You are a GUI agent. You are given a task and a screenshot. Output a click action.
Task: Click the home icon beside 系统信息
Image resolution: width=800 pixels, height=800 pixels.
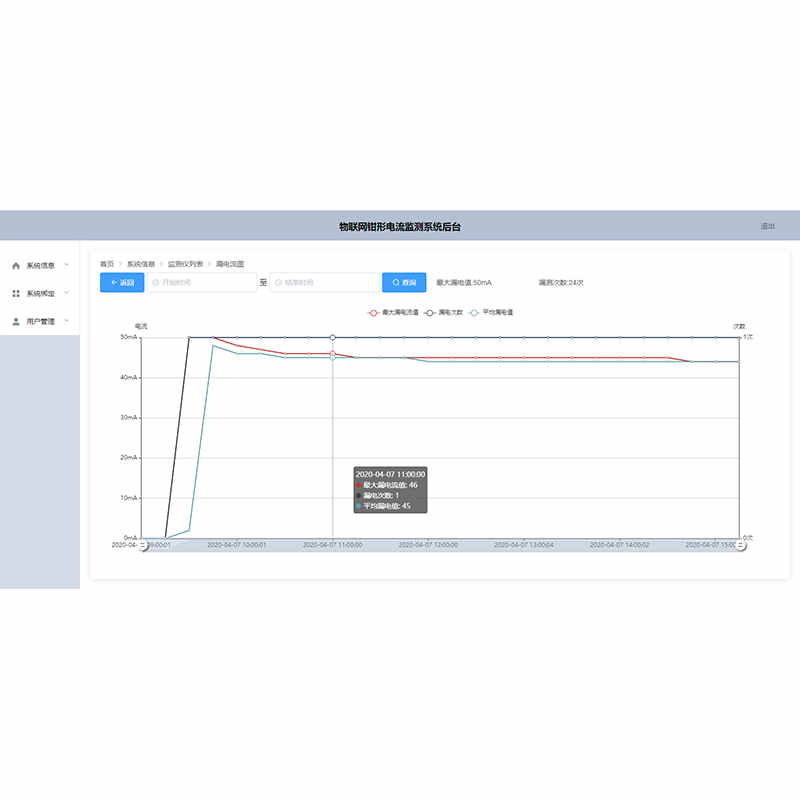(16, 266)
